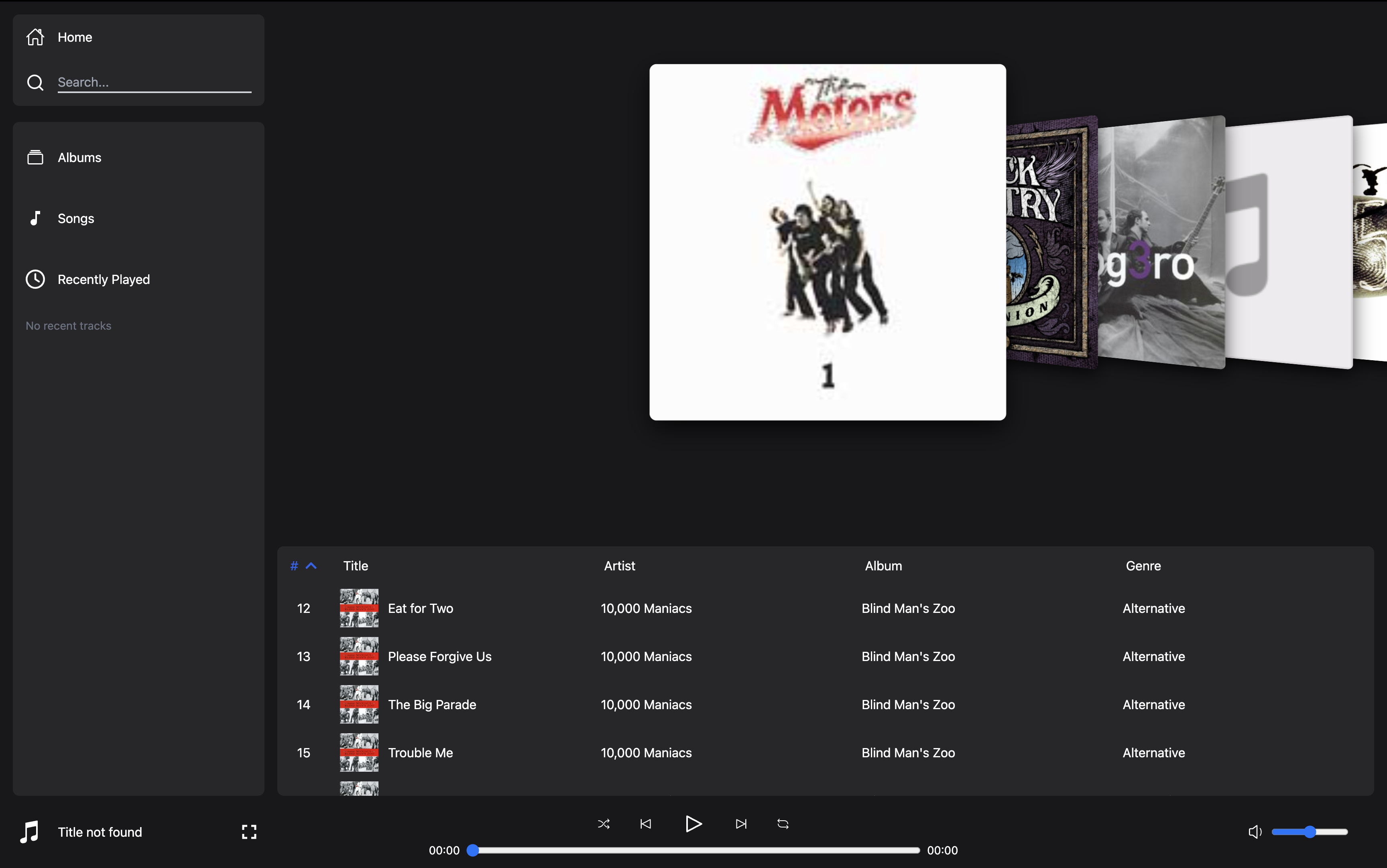Viewport: 1387px width, 868px height.
Task: Select song title The Big Parade
Action: (x=432, y=704)
